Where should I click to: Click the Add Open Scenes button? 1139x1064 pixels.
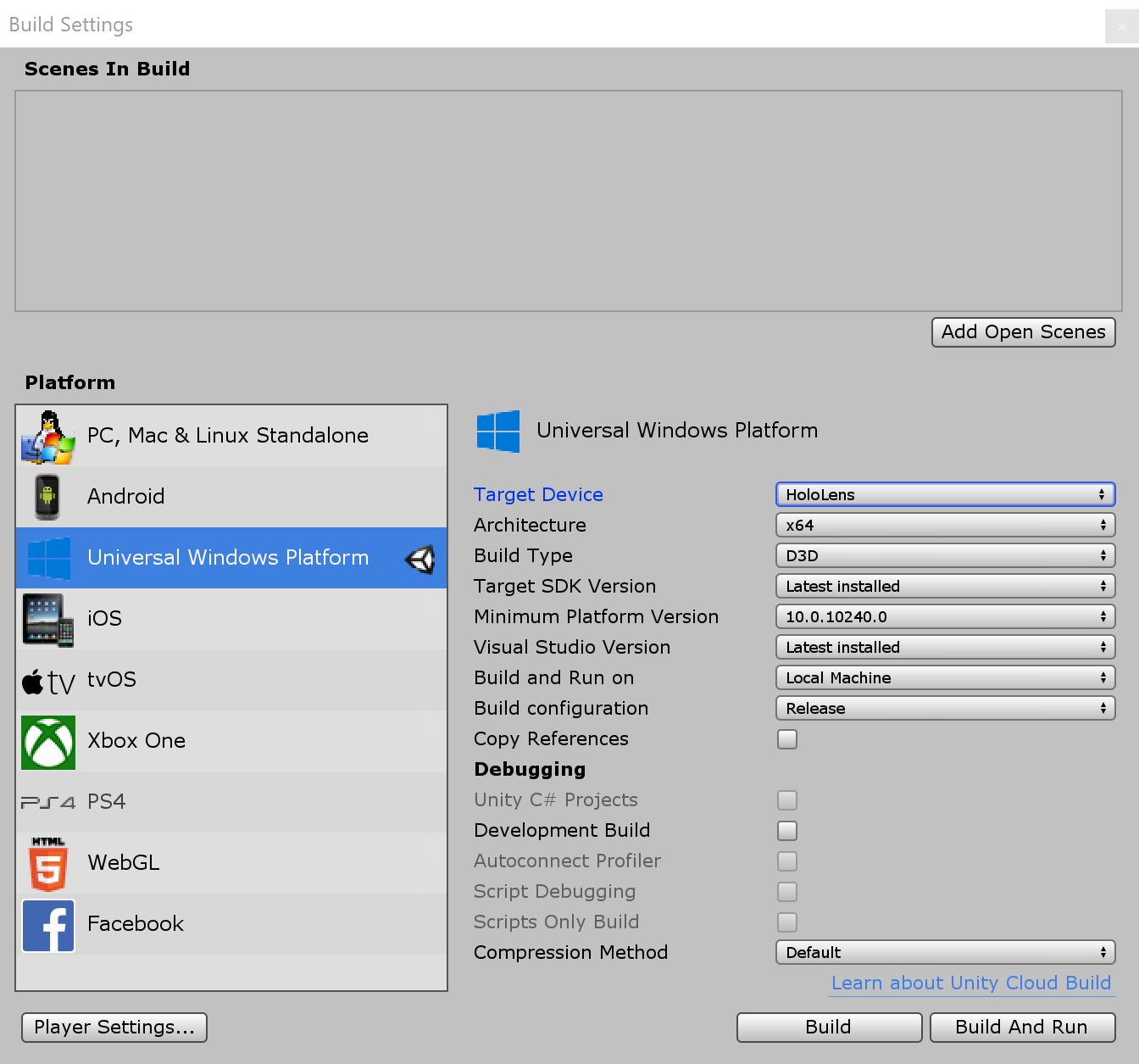1024,332
